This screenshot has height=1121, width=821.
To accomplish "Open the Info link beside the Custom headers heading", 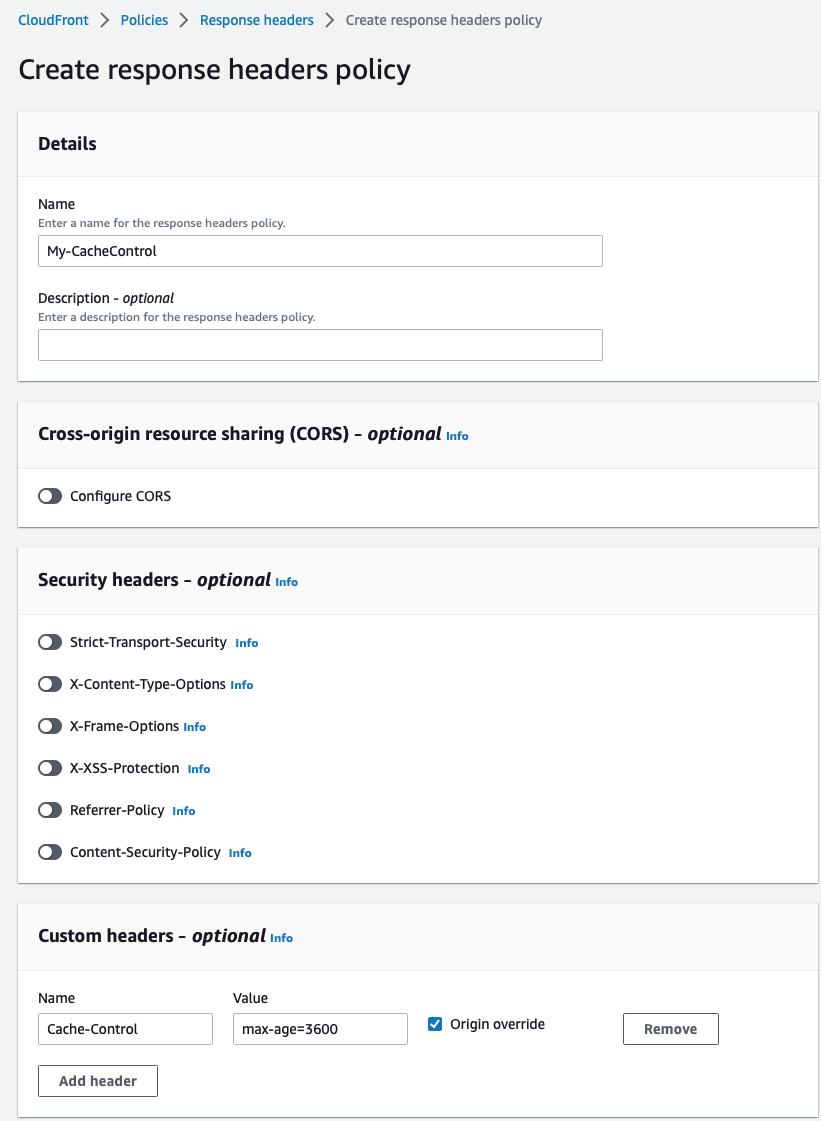I will coord(282,938).
